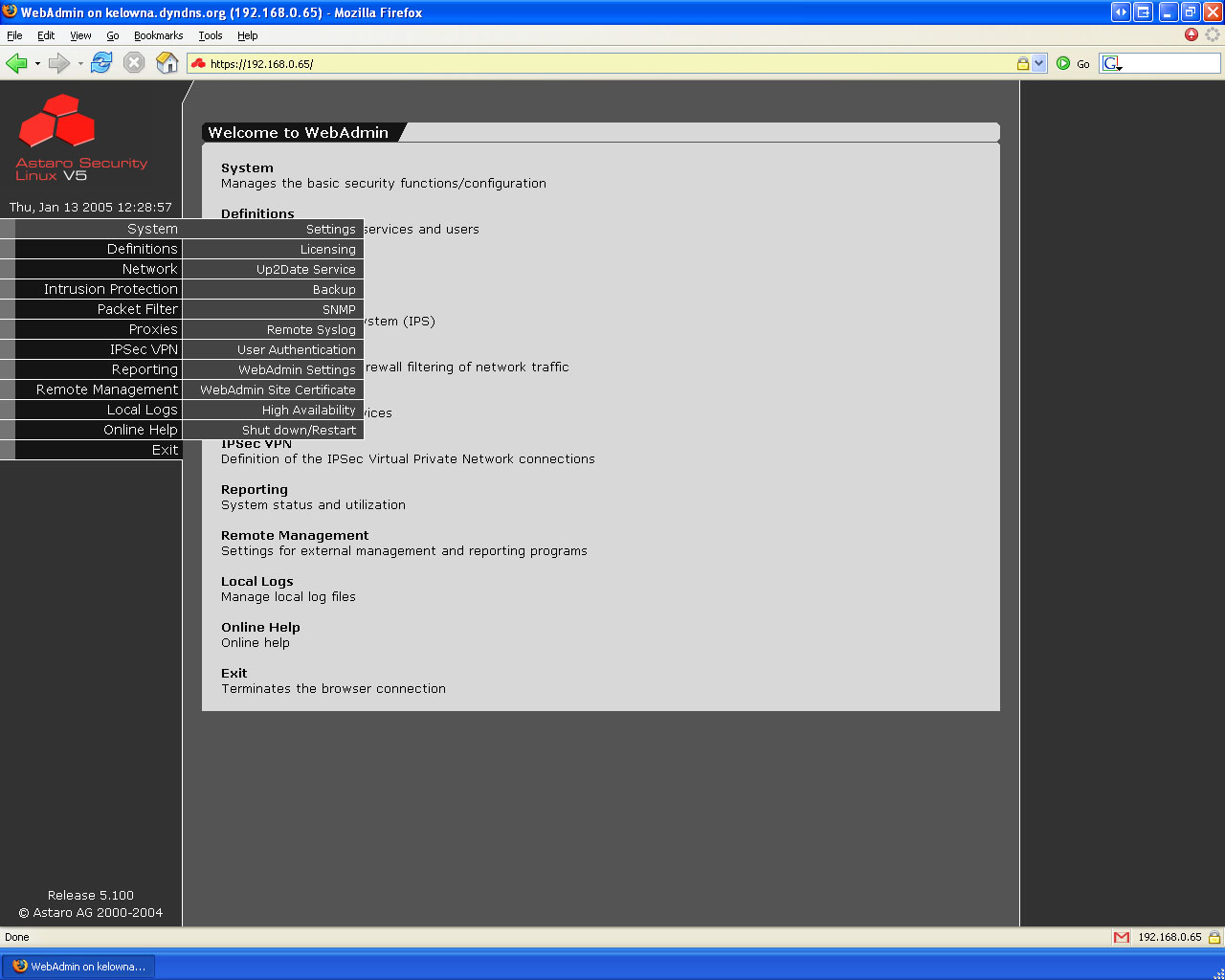Image resolution: width=1225 pixels, height=980 pixels.
Task: Open the Bookmarks menu
Action: click(158, 35)
